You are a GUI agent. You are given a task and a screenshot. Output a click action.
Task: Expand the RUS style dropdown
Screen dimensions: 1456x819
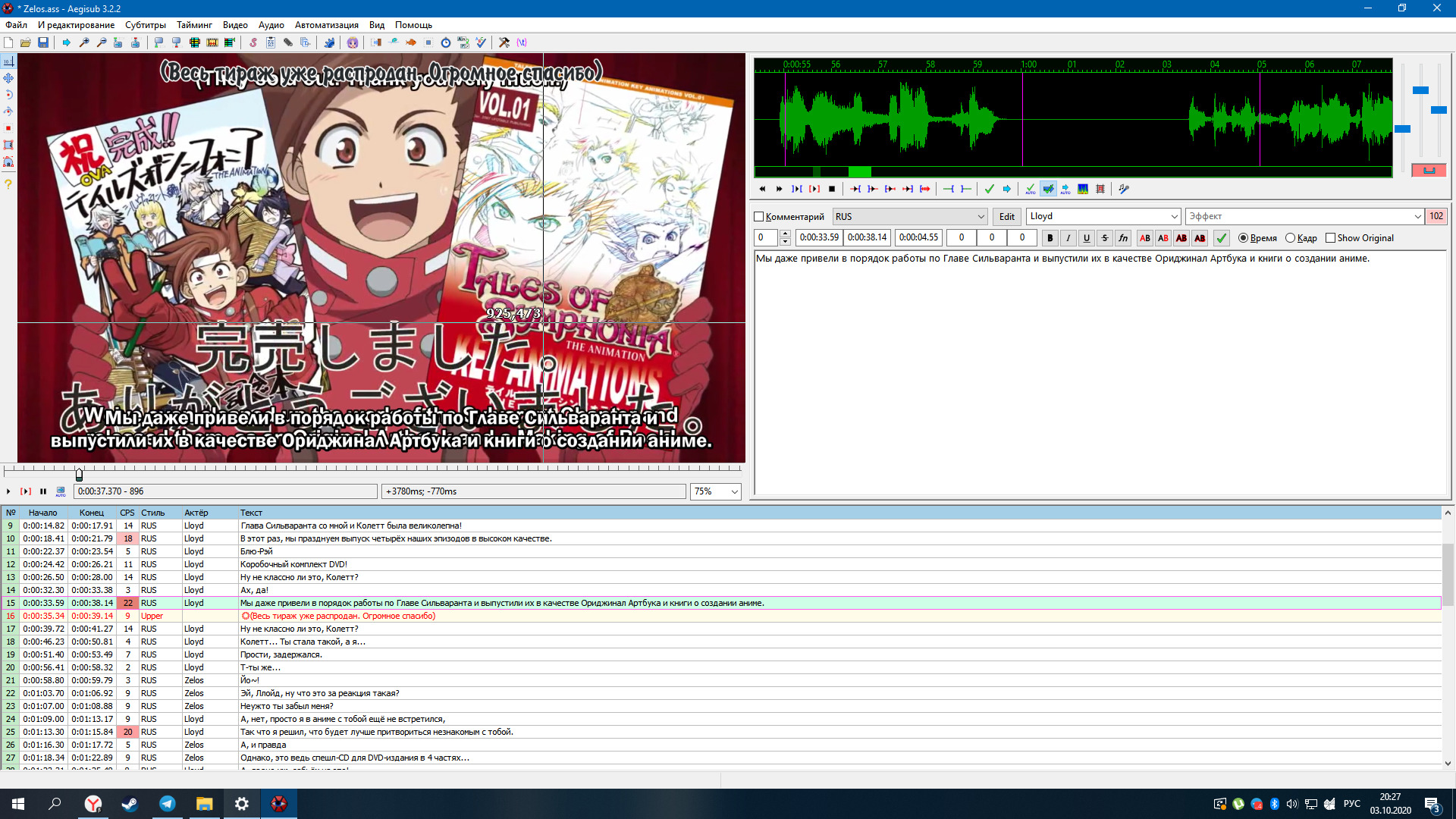click(x=981, y=217)
